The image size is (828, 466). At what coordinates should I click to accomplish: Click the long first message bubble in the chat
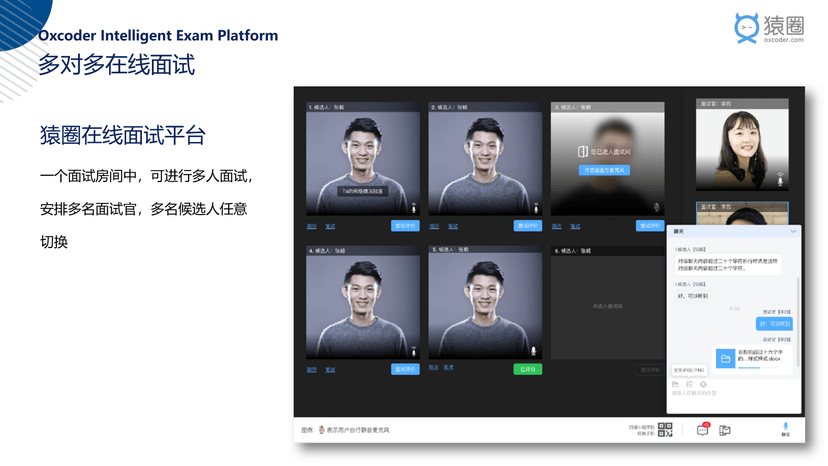(728, 264)
